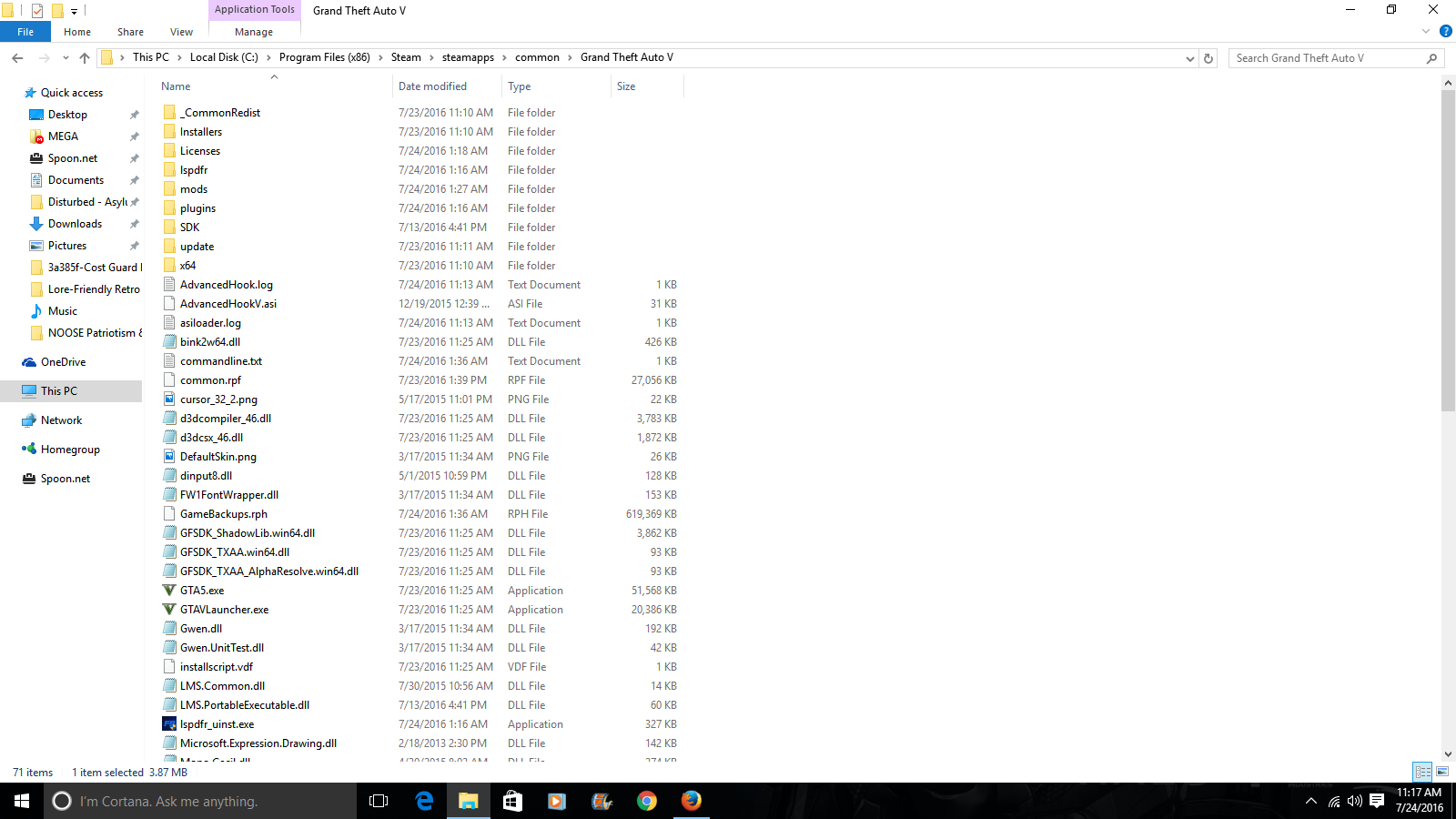Image resolution: width=1456 pixels, height=819 pixels.
Task: Expand Local Disk (C:) breadcrumb chevron
Action: tap(268, 57)
